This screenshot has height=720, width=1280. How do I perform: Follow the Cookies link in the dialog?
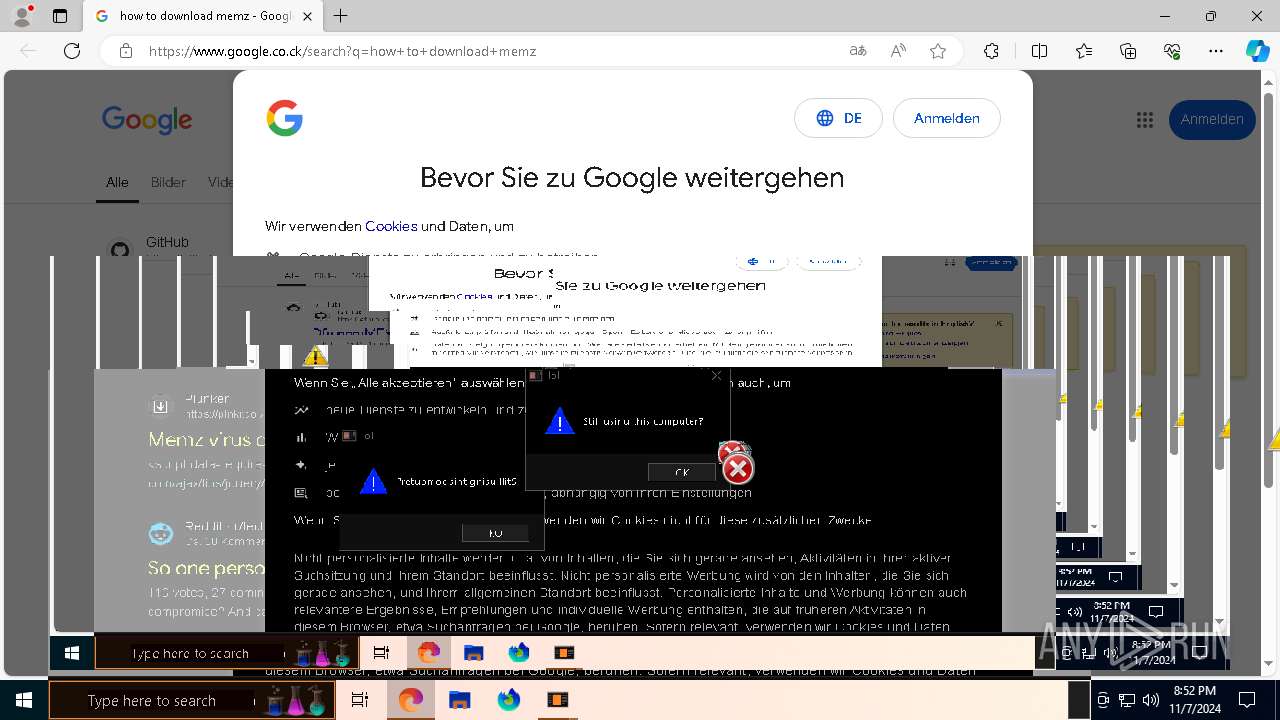(x=391, y=226)
